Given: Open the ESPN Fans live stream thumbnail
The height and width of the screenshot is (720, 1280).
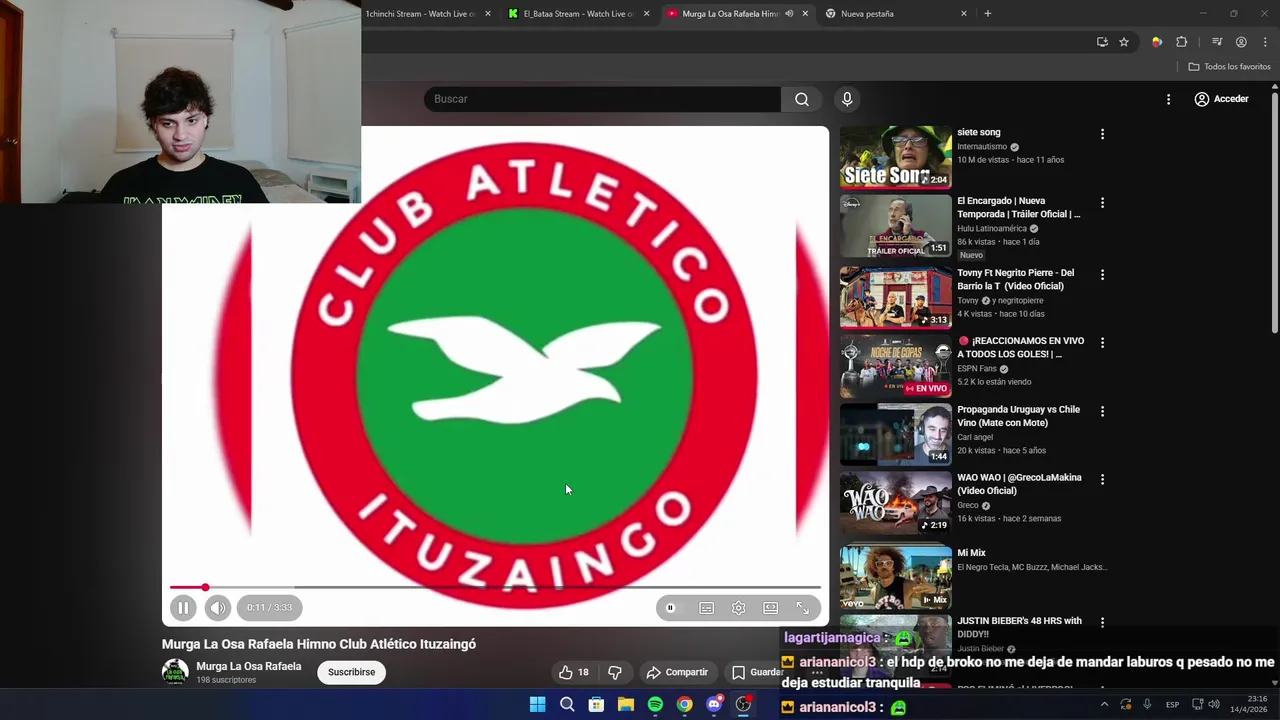Looking at the screenshot, I should pyautogui.click(x=895, y=366).
